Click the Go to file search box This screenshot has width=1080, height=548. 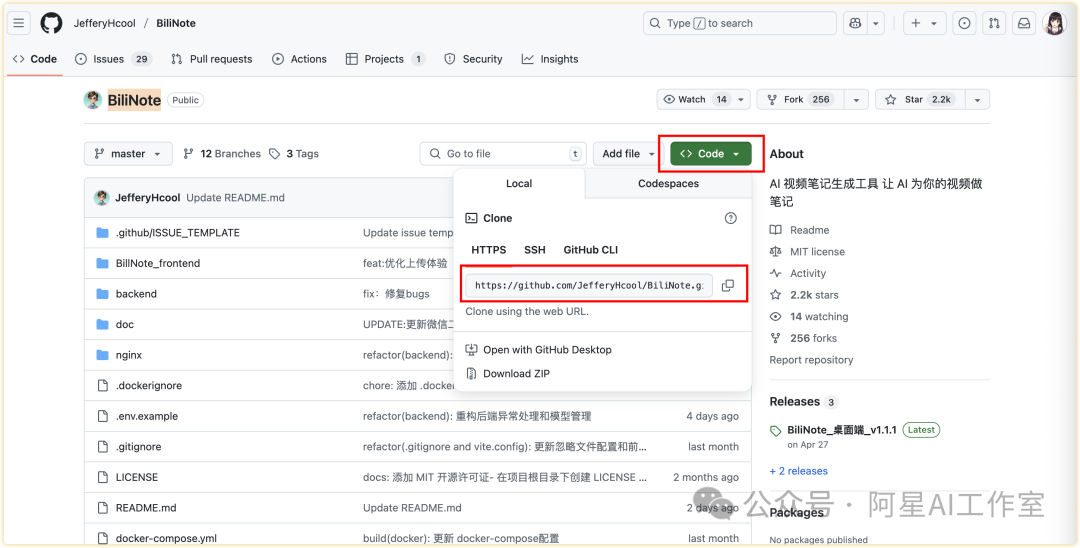tap(503, 154)
